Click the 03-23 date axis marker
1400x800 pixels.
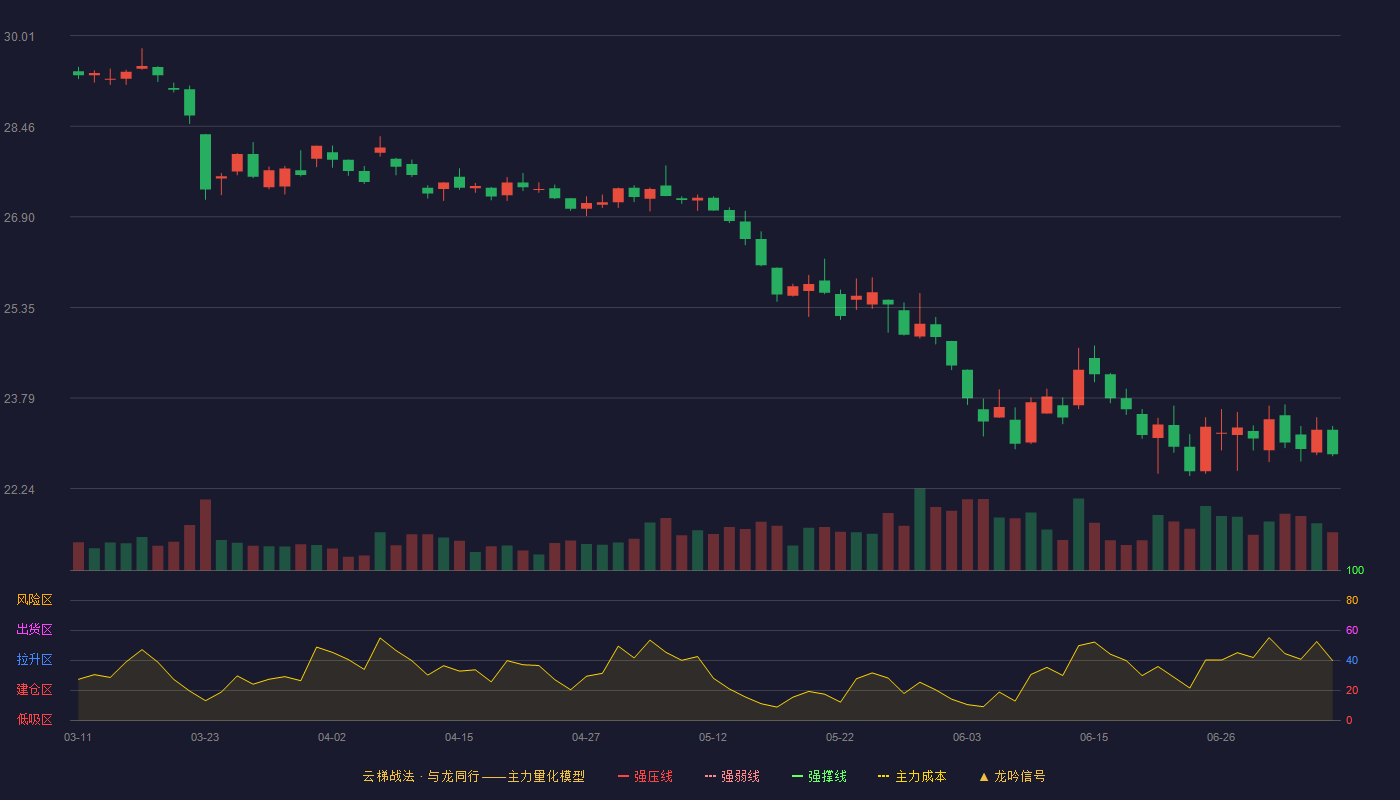pos(205,737)
